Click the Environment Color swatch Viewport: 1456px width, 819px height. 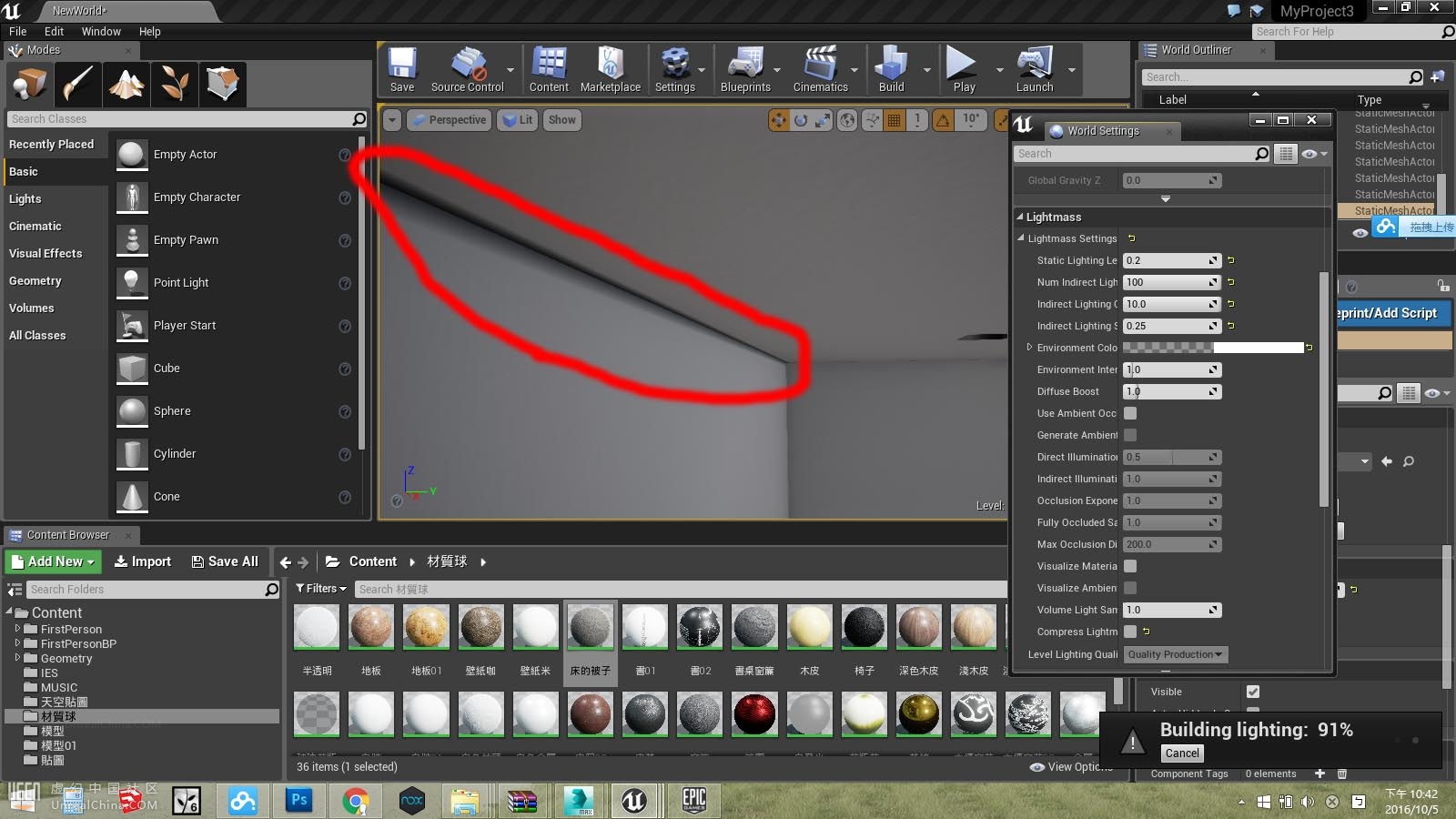click(x=1213, y=348)
